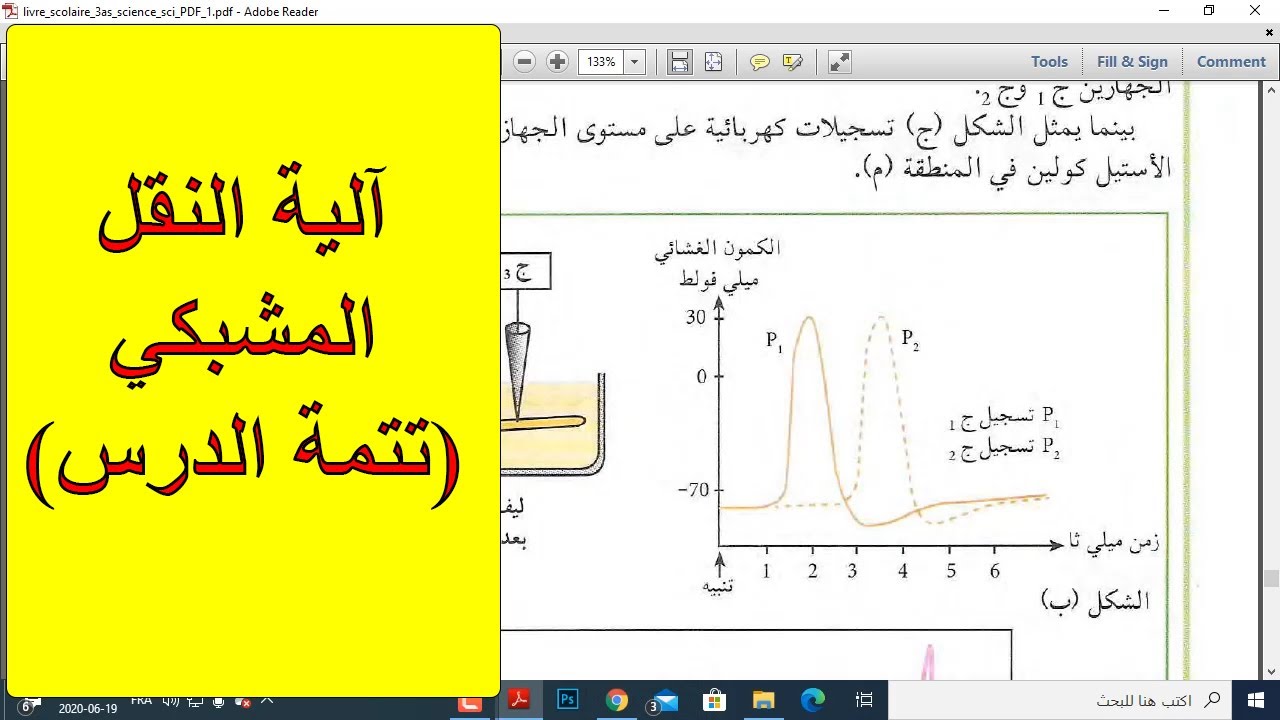Click the taskbar date 2020-06-19
This screenshot has height=720, width=1280.
(88, 708)
